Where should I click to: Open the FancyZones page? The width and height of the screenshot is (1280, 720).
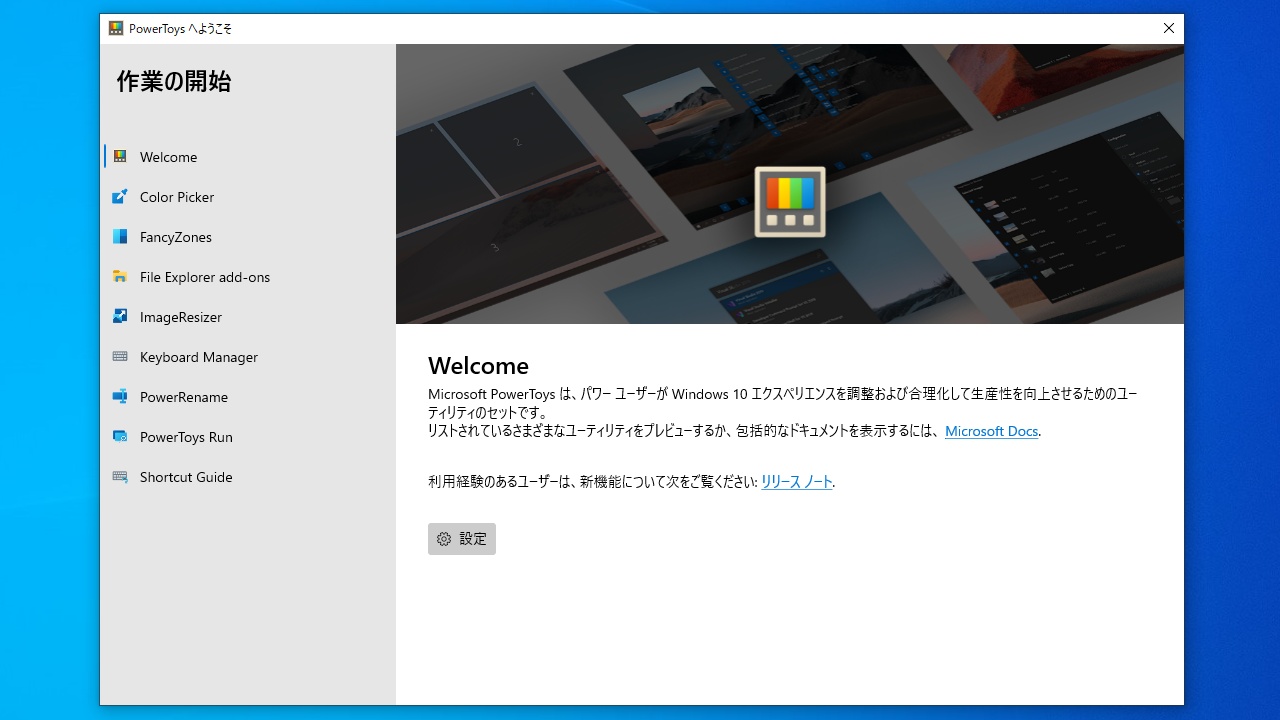(x=248, y=237)
